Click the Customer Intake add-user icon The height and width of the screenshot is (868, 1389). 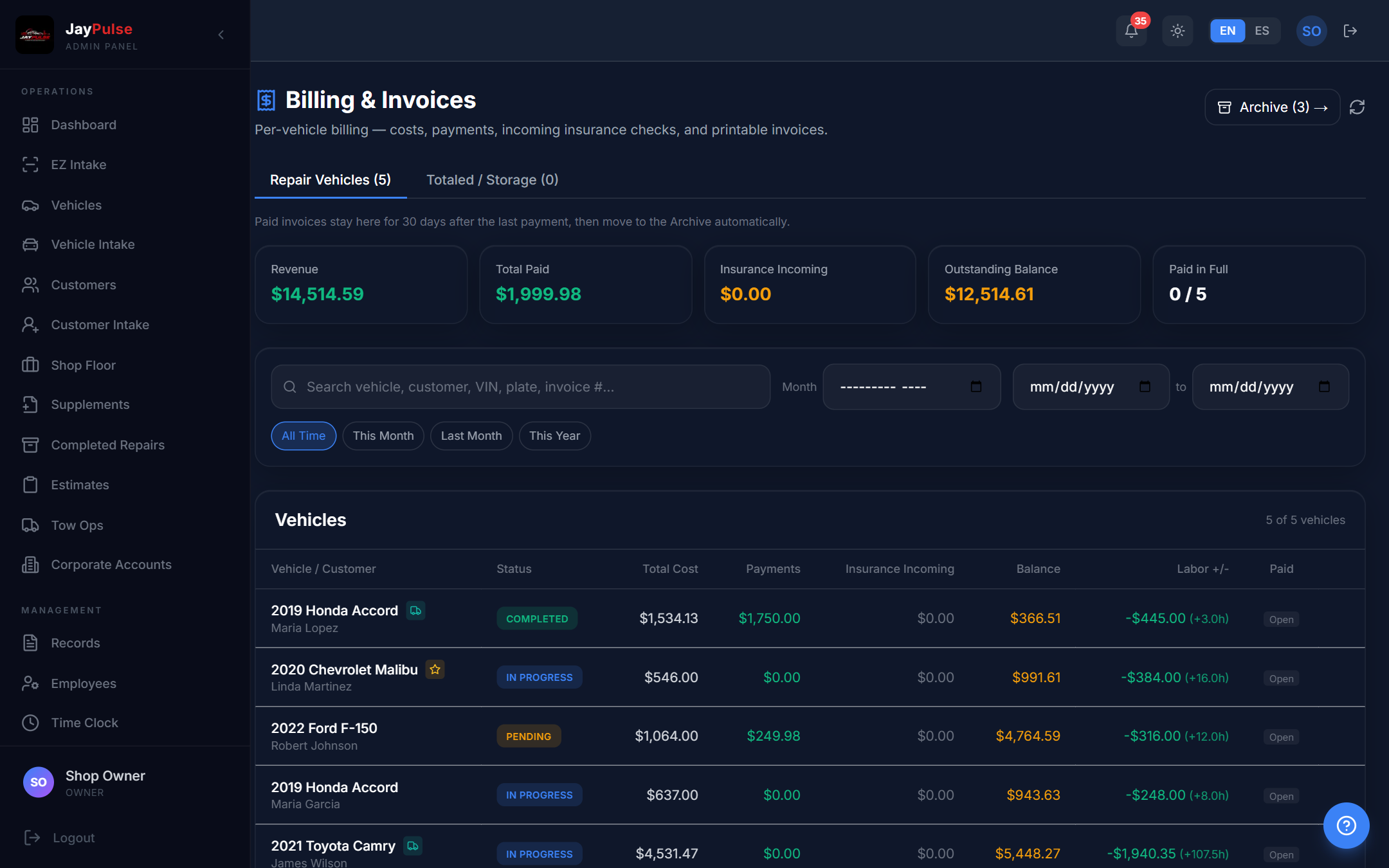[x=30, y=325]
